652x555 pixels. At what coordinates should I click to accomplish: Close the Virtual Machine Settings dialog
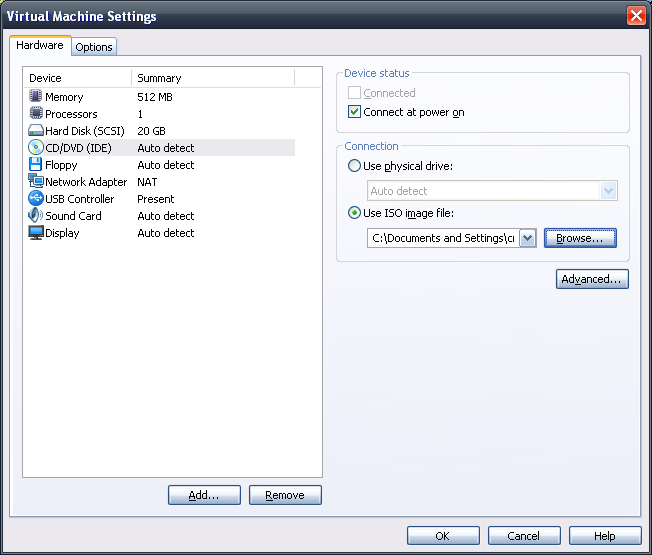(636, 16)
